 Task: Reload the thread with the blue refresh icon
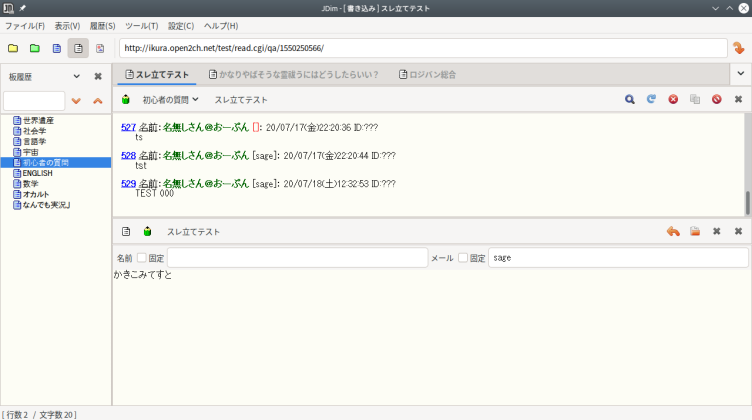tap(651, 100)
